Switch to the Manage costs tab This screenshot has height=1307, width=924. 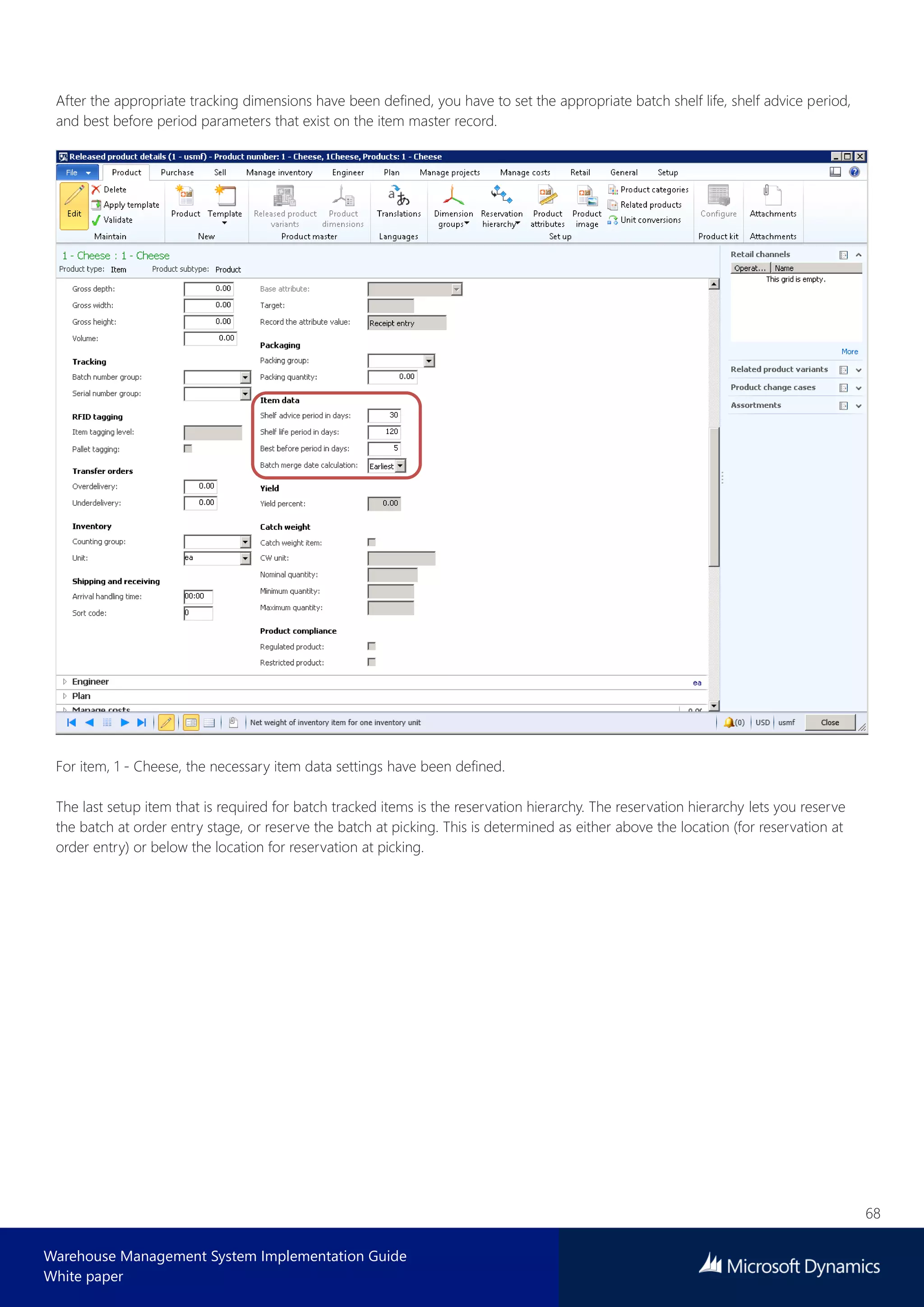click(525, 172)
